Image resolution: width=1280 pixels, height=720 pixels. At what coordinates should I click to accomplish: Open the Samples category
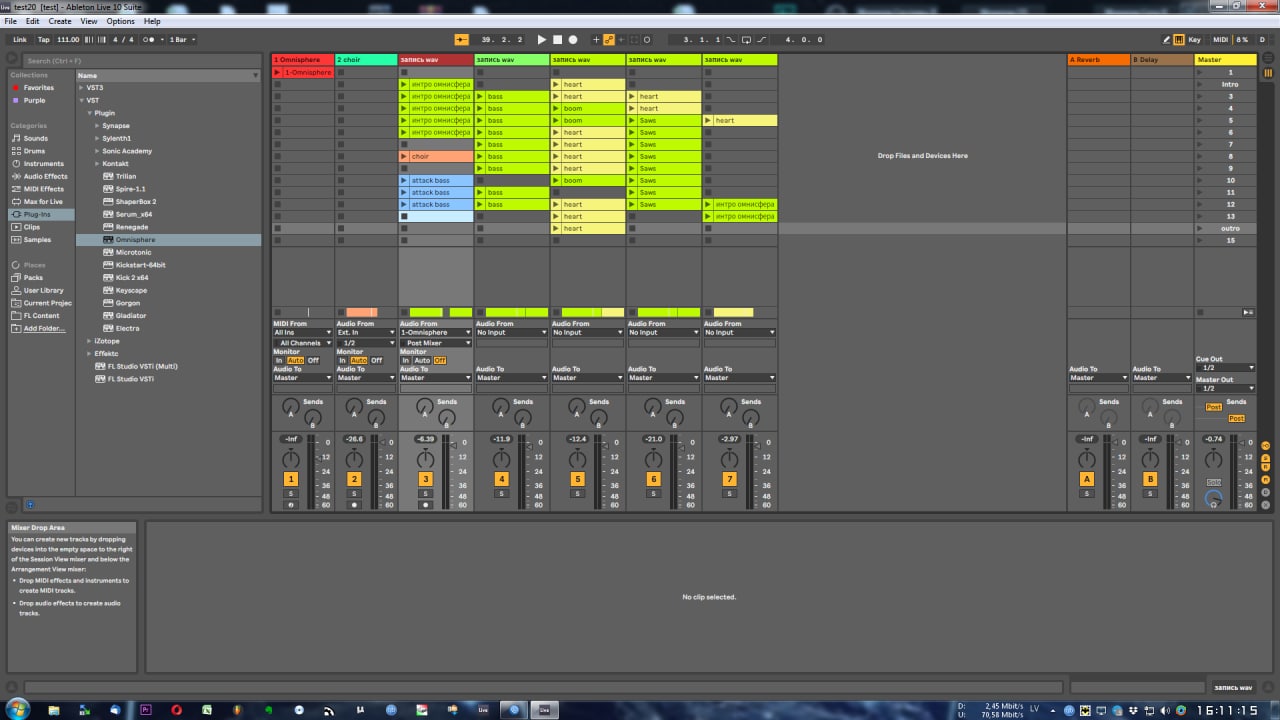[x=37, y=239]
